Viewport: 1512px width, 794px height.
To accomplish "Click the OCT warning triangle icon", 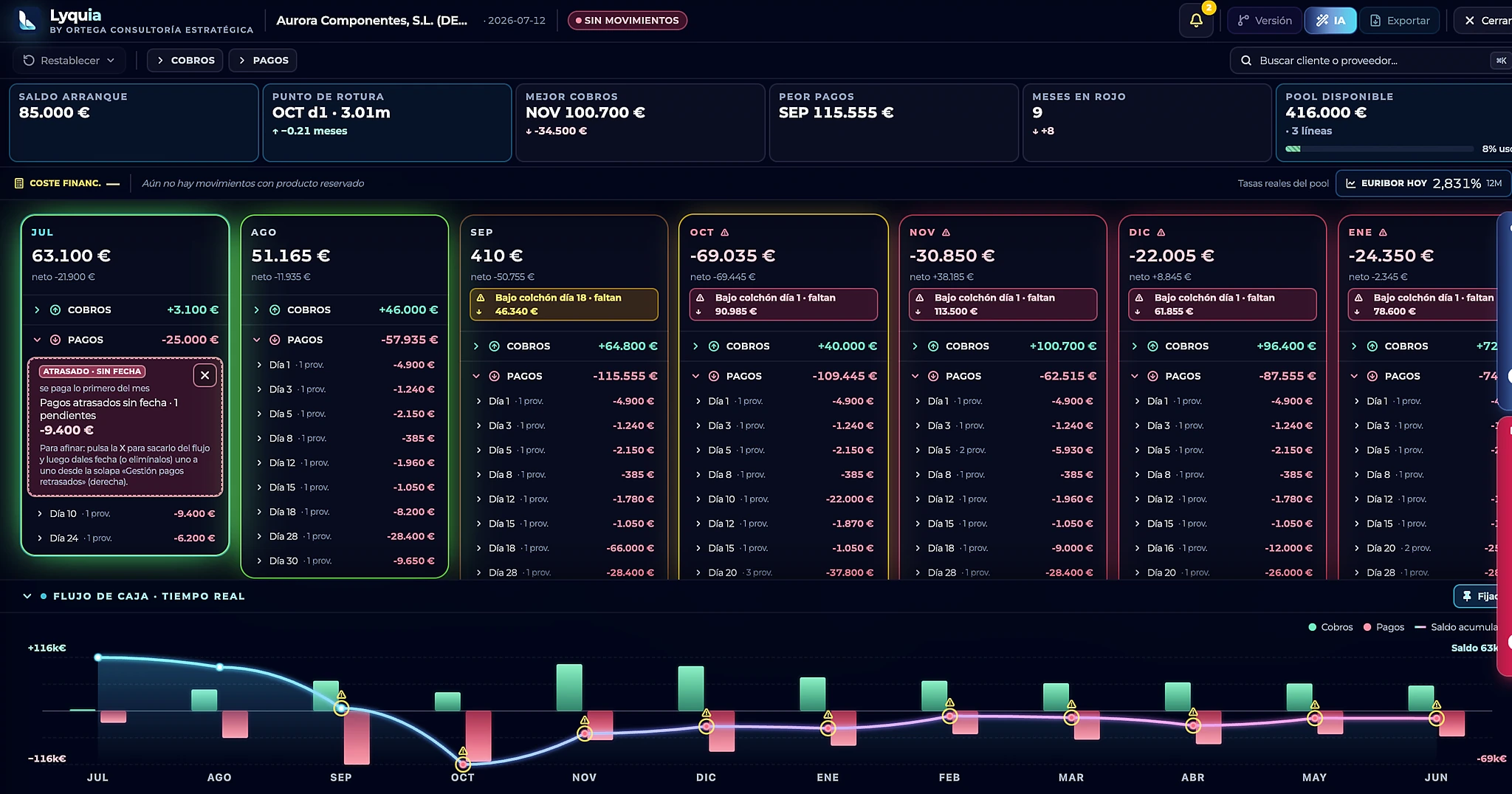I will coord(725,232).
